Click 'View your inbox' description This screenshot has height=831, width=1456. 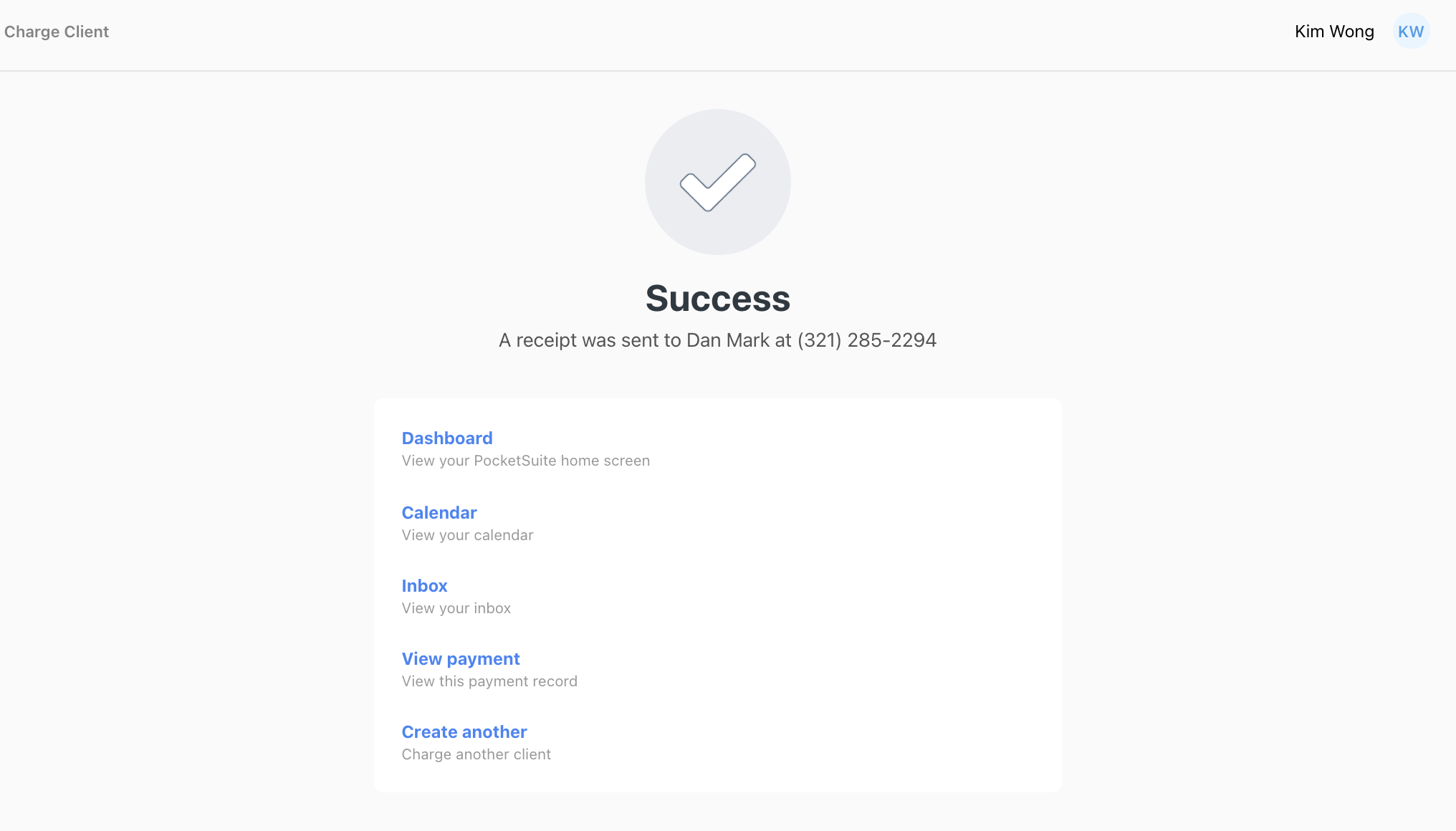(456, 608)
